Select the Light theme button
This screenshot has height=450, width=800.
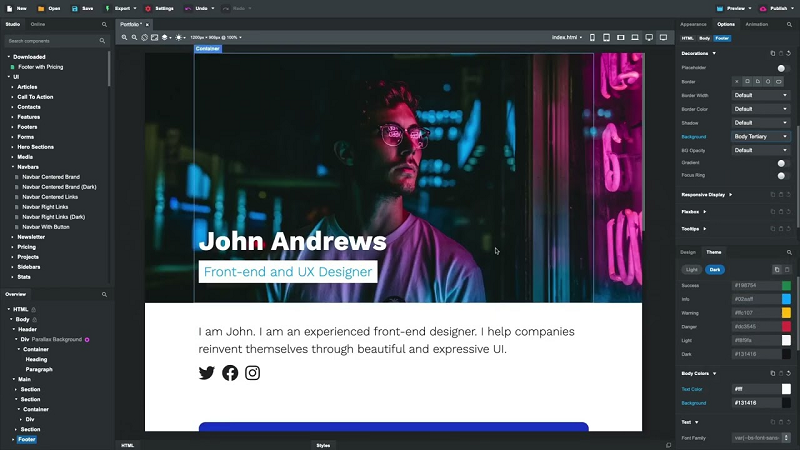[x=692, y=270]
